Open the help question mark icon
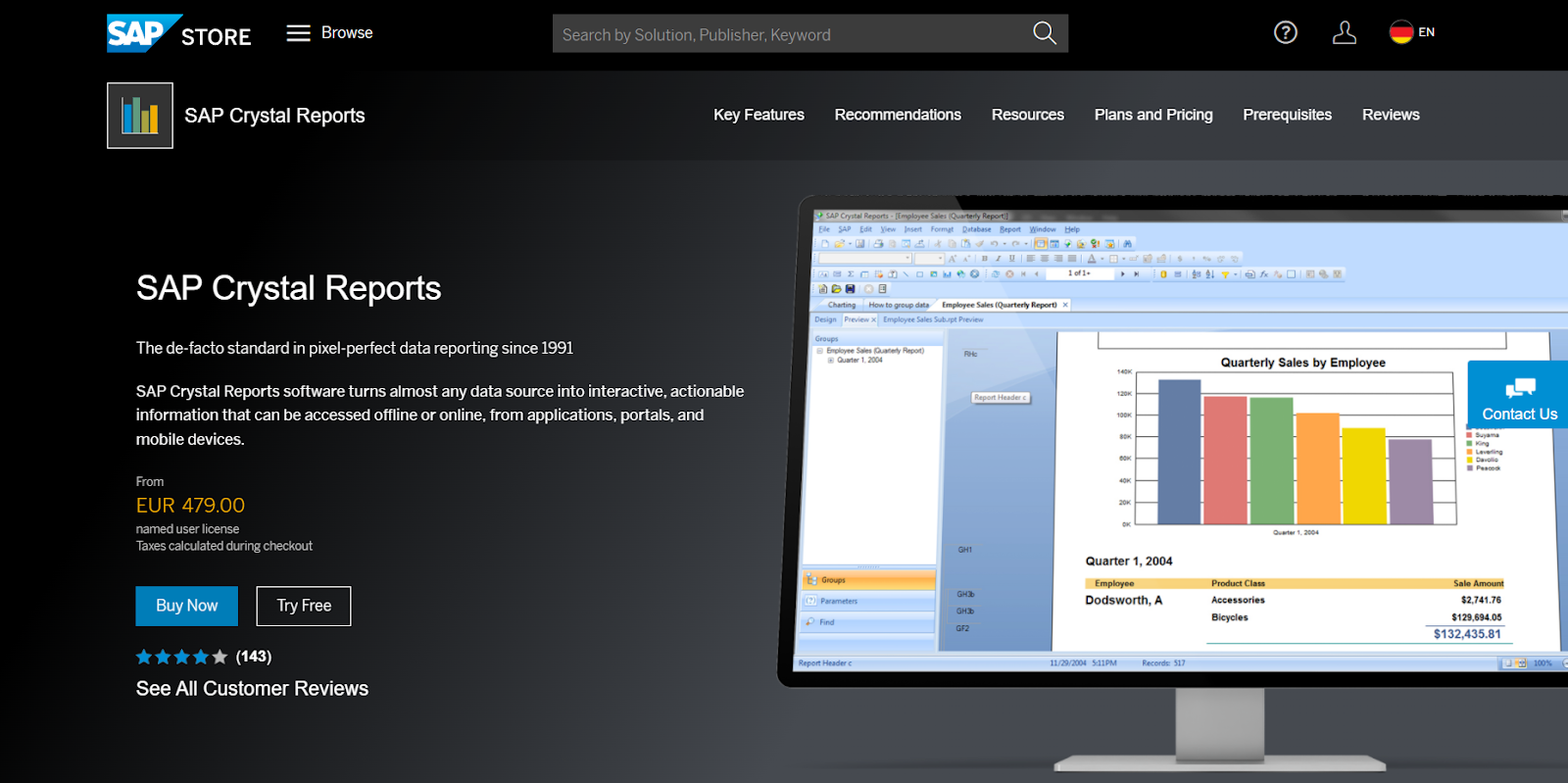The width and height of the screenshot is (1568, 783). (1286, 32)
